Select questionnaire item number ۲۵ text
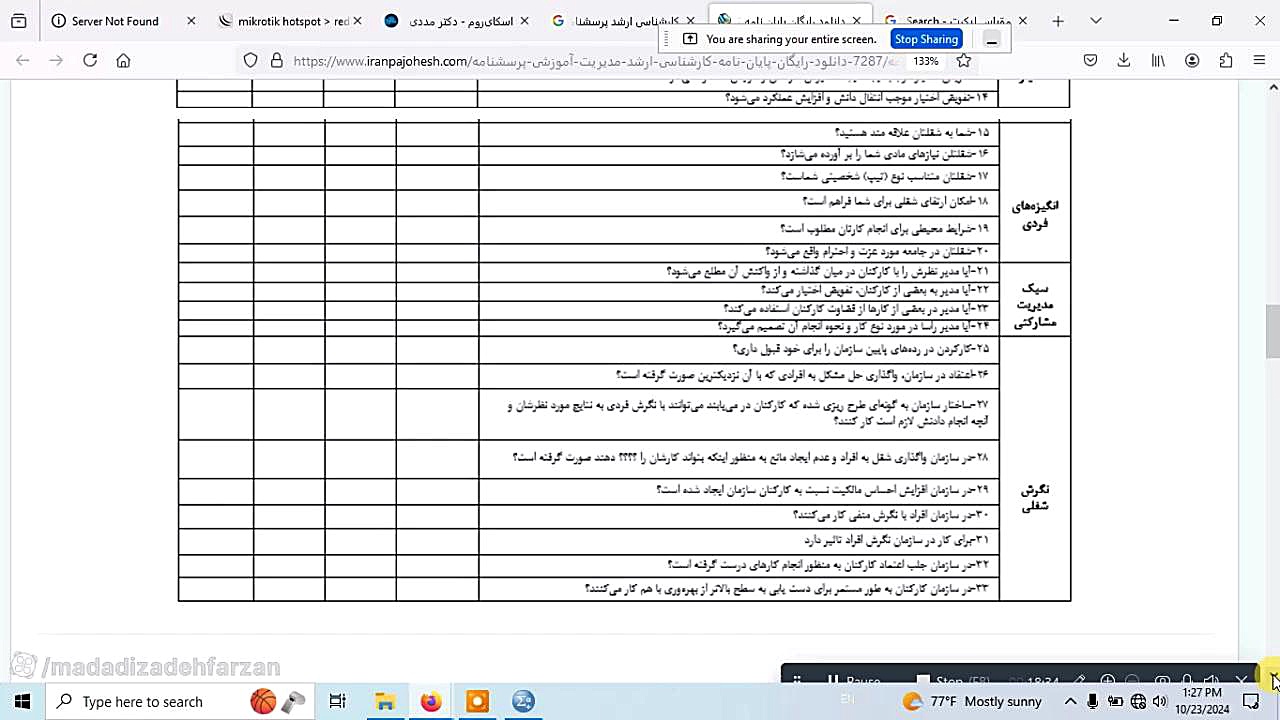 861,349
